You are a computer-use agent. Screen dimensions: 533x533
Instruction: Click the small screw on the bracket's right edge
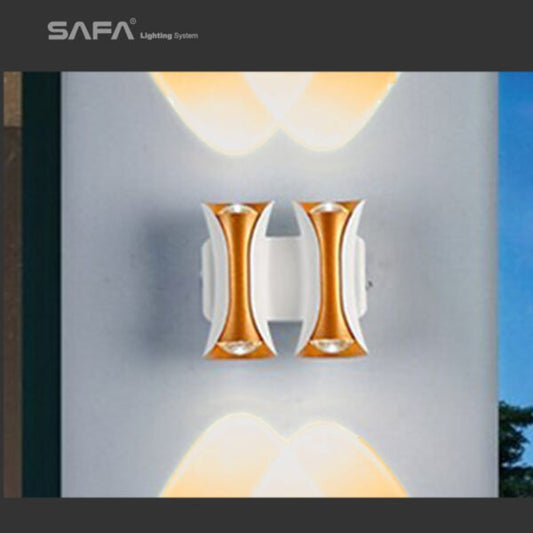[370, 282]
